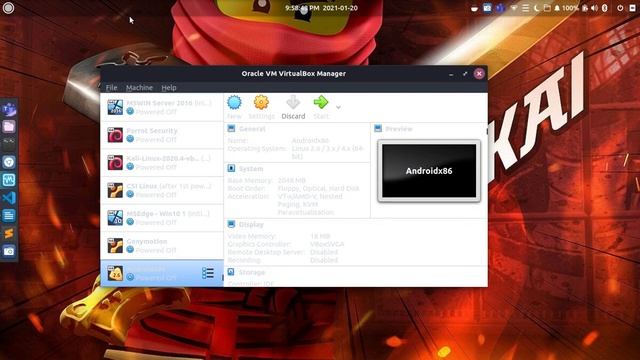Open the power menu tray icon
This screenshot has height=360, width=640.
[x=620, y=8]
